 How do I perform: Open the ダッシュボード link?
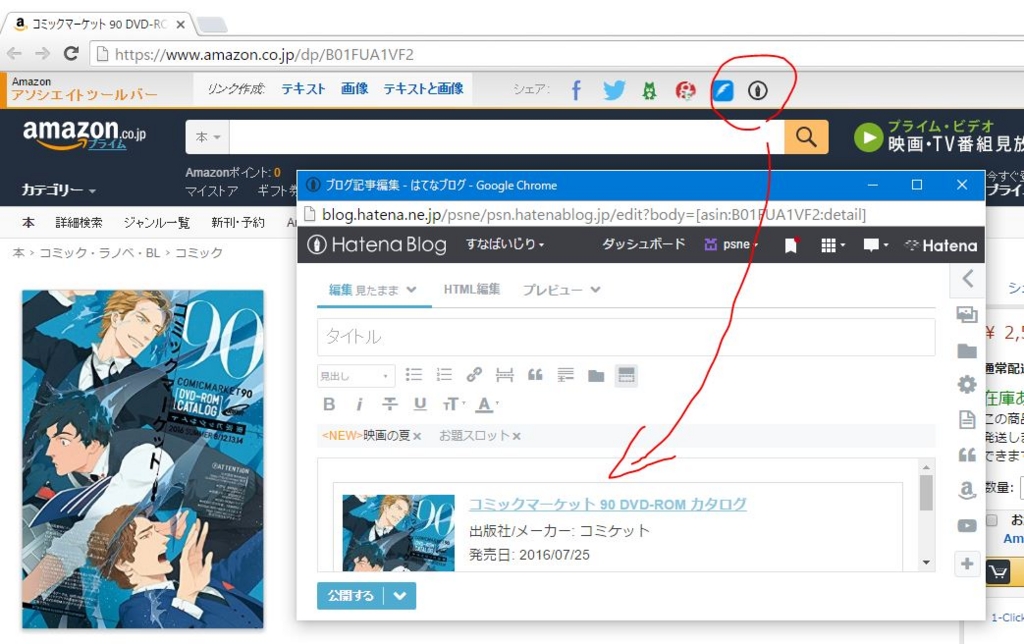pos(643,244)
